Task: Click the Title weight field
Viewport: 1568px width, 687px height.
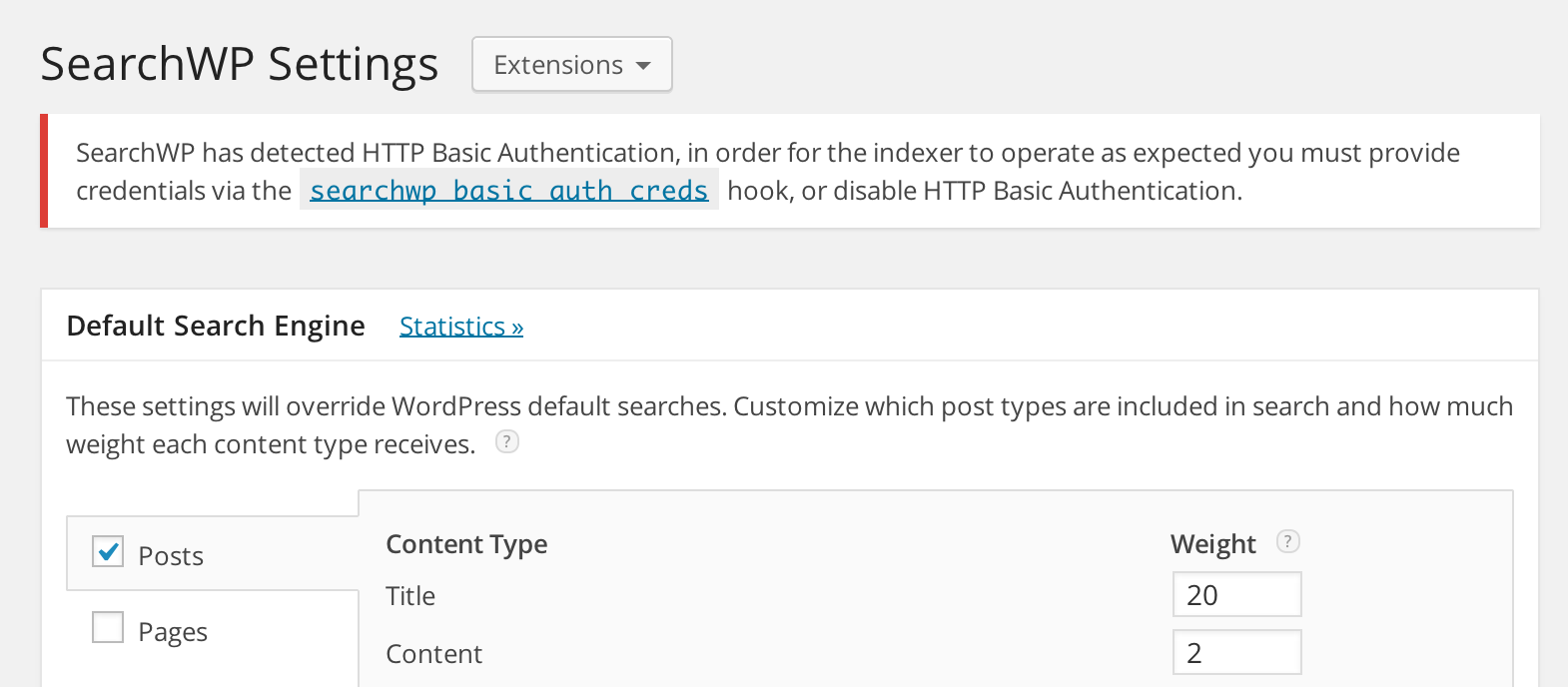Action: pos(1237,595)
